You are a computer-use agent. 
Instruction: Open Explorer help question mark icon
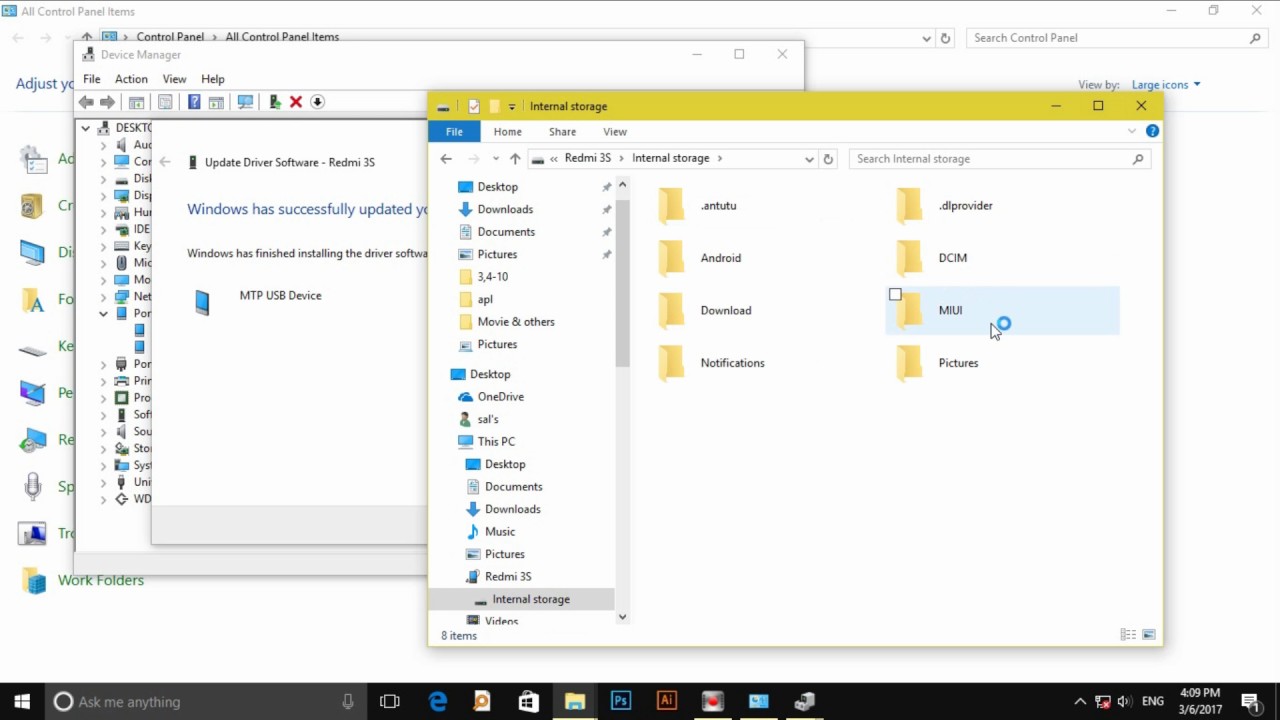click(x=1152, y=131)
